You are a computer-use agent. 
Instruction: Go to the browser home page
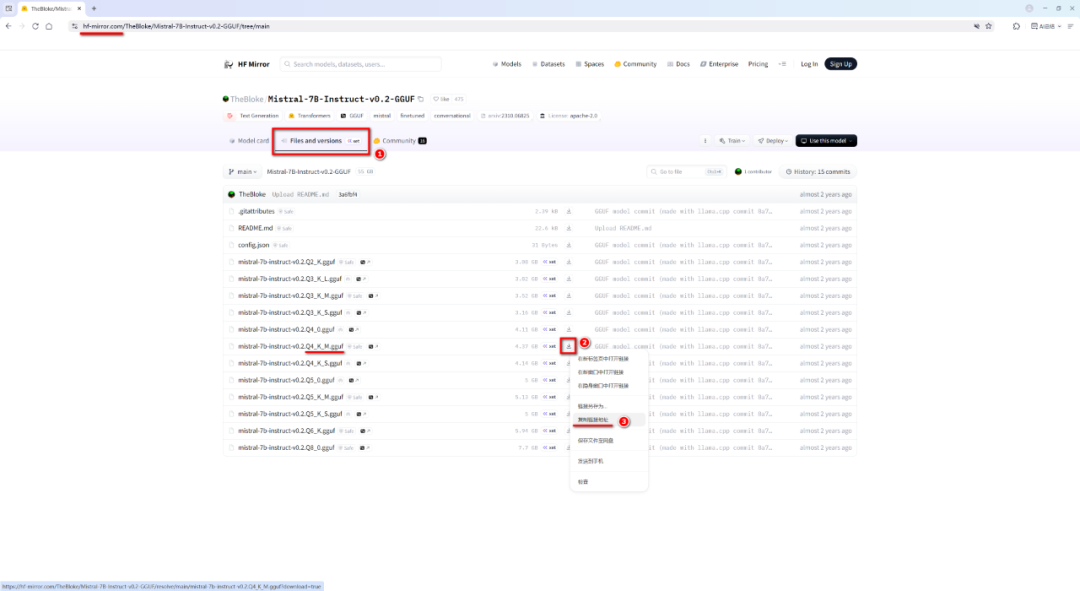pos(49,26)
